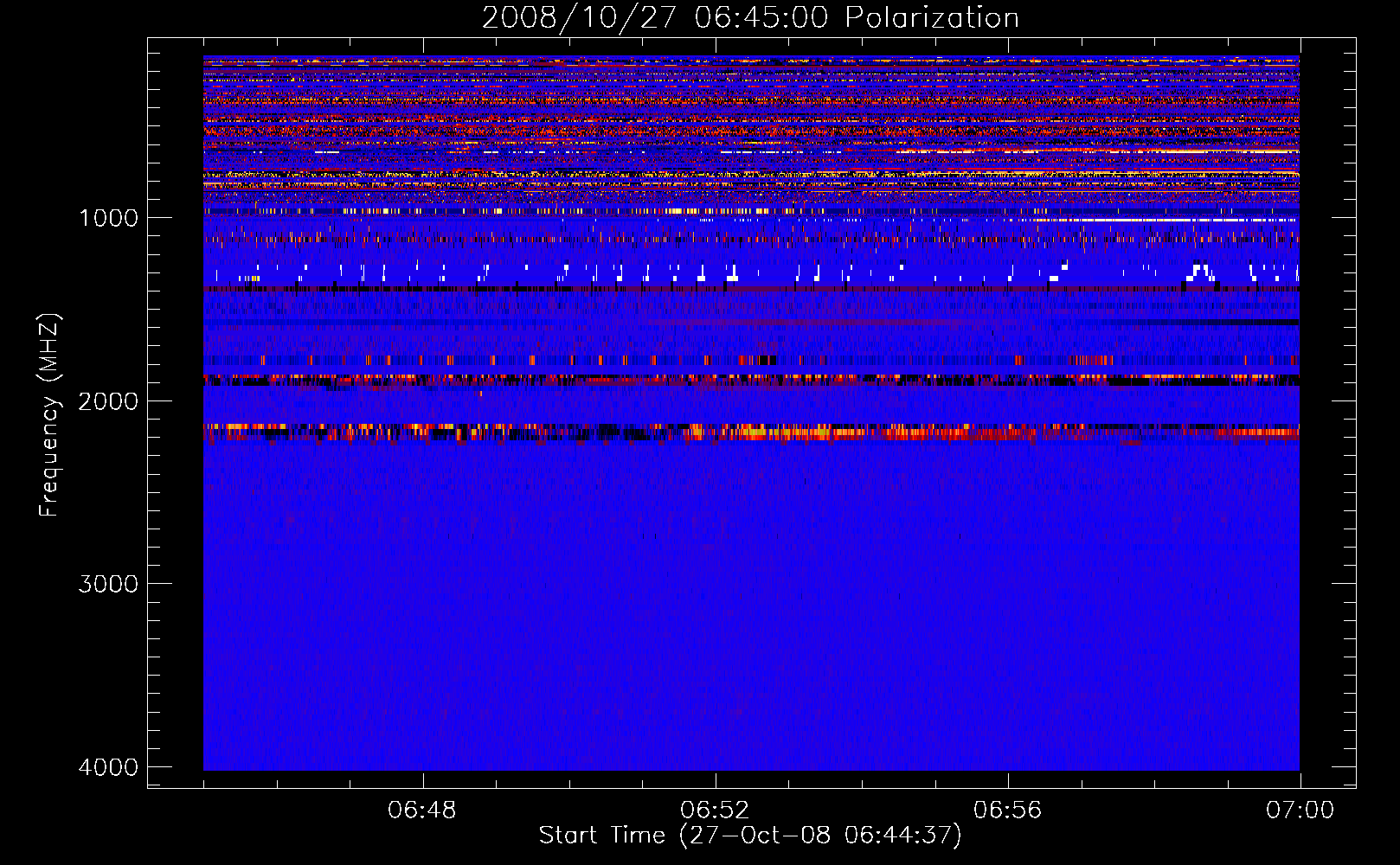Click the 2000 frequency tick label
Viewport: 1400px width, 865px height.
pyautogui.click(x=108, y=400)
